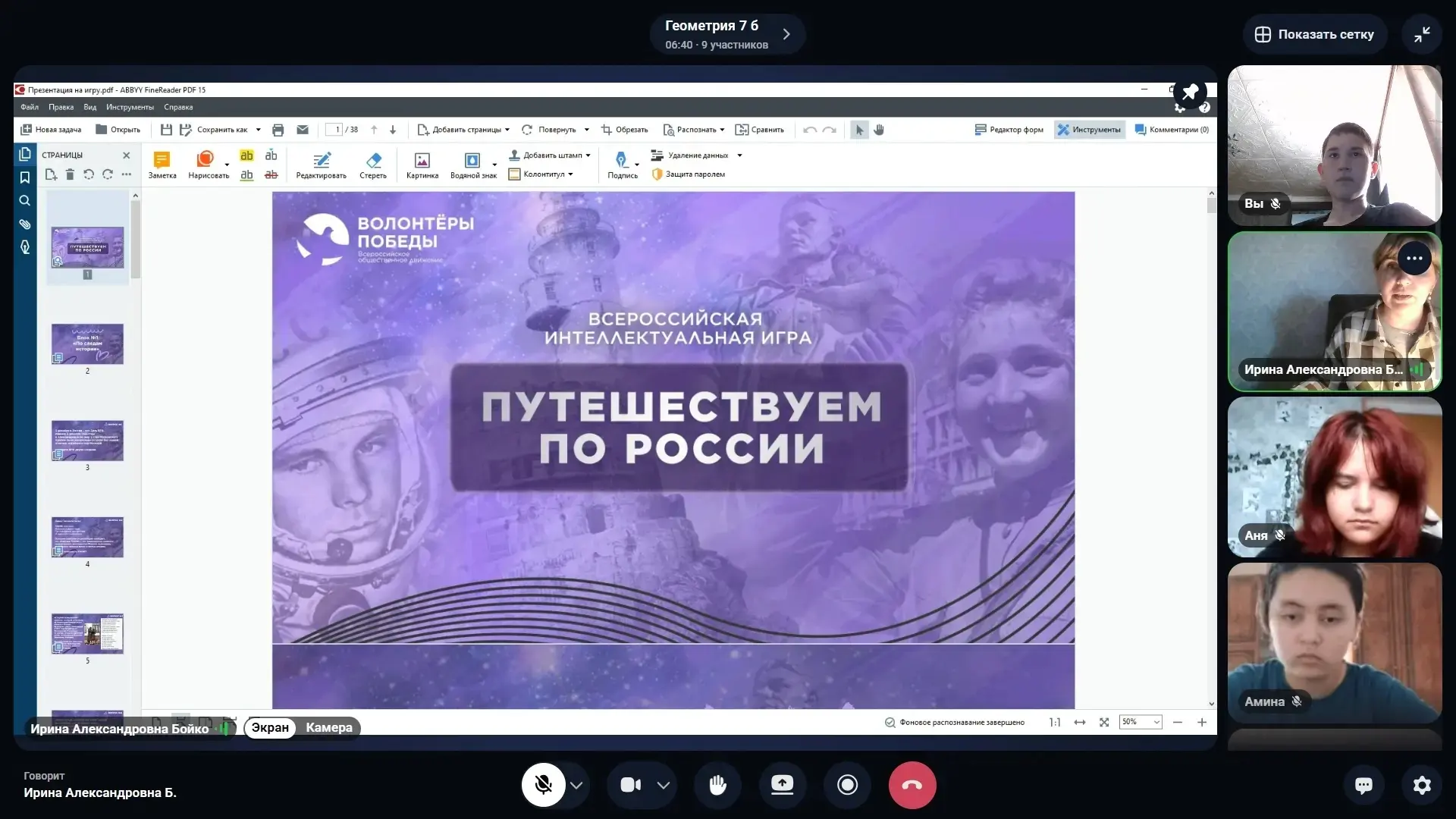The height and width of the screenshot is (819, 1456).
Task: Start recording the call
Action: (x=847, y=785)
